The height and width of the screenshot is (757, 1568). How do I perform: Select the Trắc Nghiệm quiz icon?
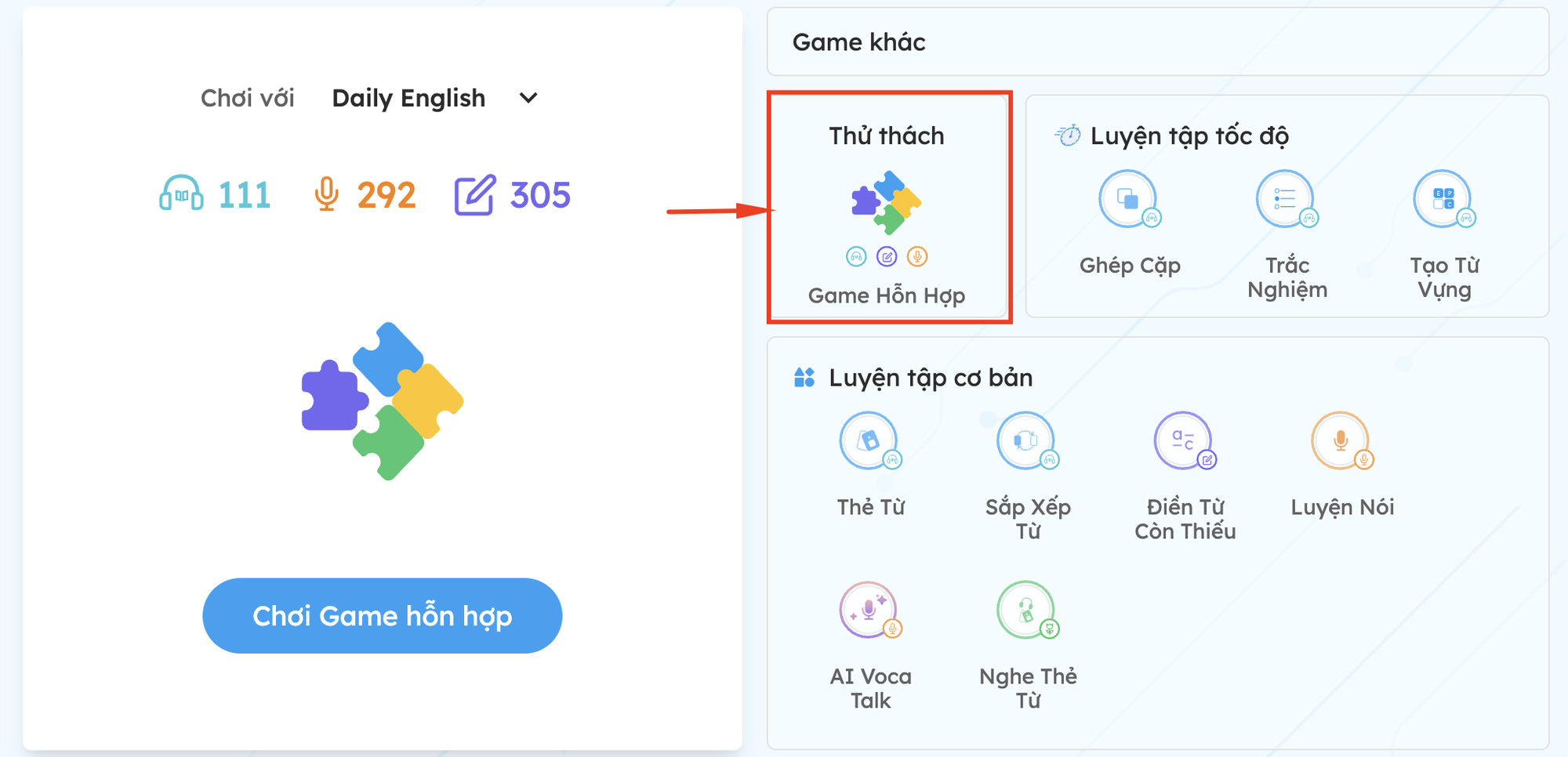1286,199
